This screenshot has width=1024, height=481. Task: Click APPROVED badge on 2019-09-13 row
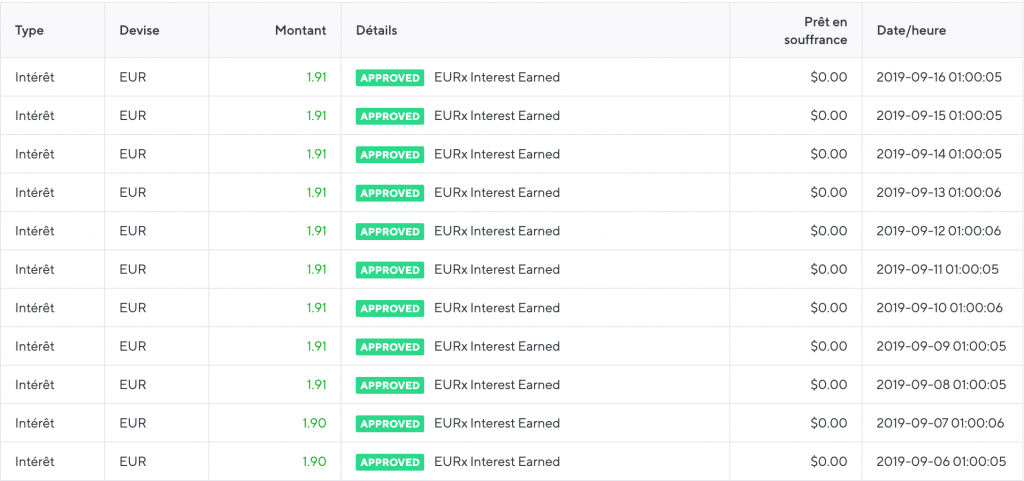point(390,193)
